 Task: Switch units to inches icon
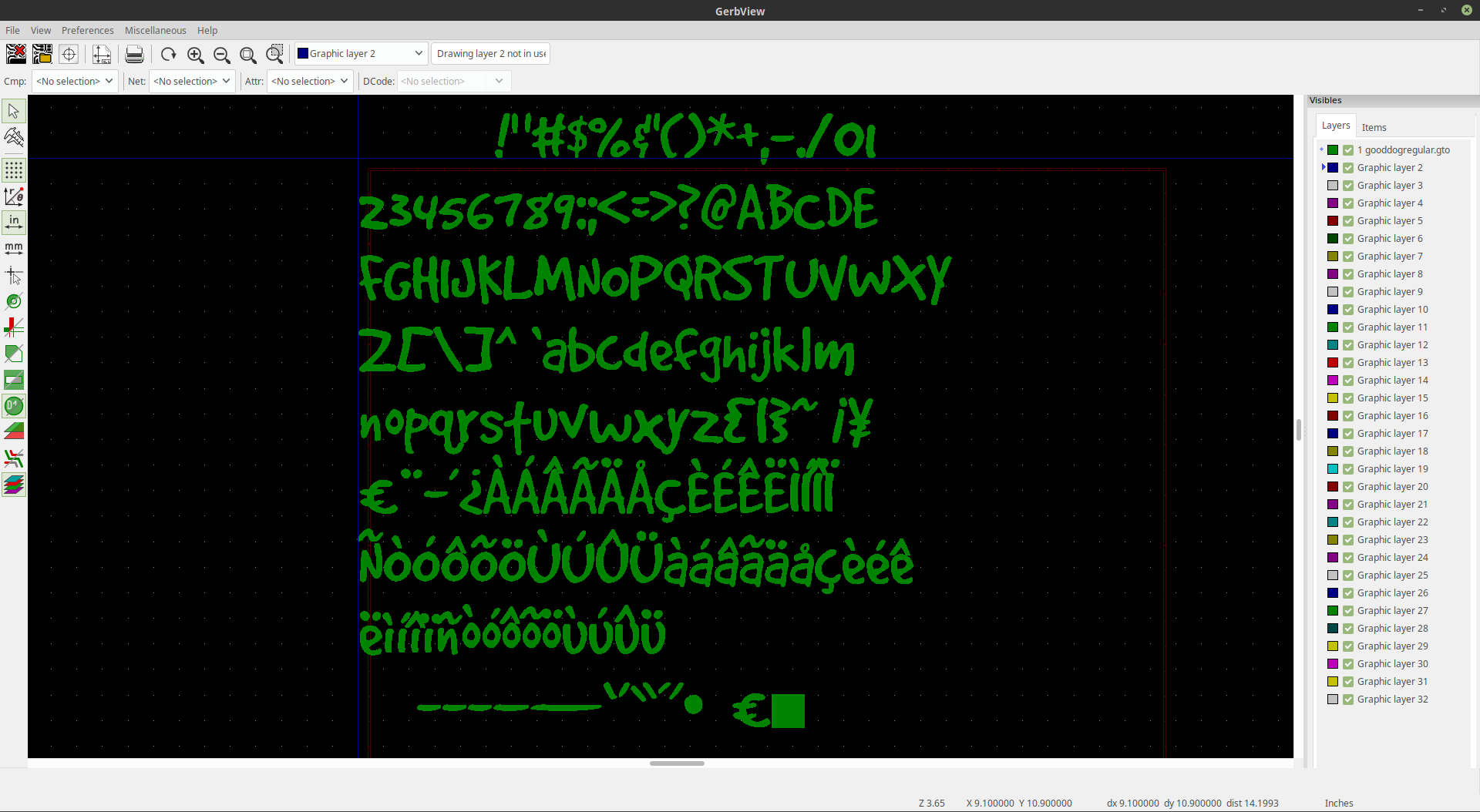[x=14, y=223]
